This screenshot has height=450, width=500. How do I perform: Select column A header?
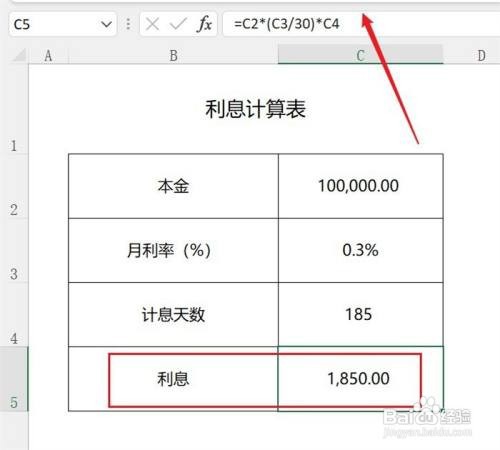coord(48,55)
